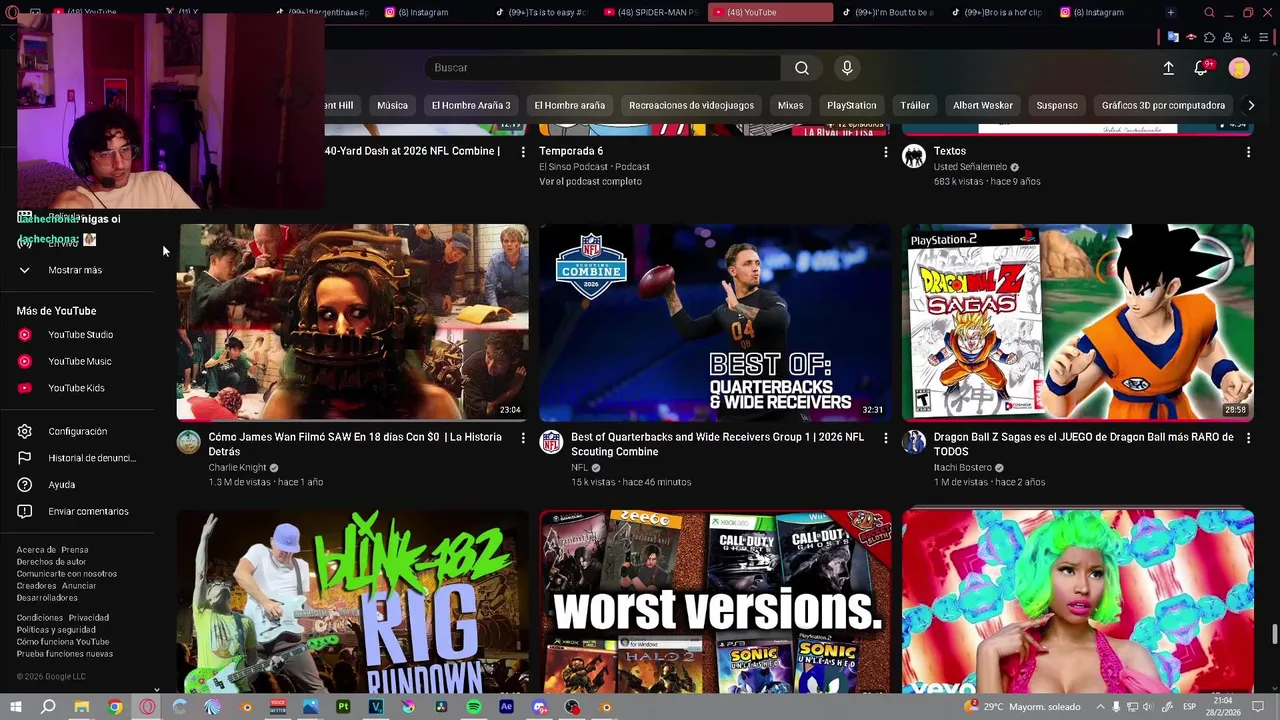Viewport: 1280px width, 720px height.
Task: Open Cómo funciona YouTube link
Action: coord(63,642)
